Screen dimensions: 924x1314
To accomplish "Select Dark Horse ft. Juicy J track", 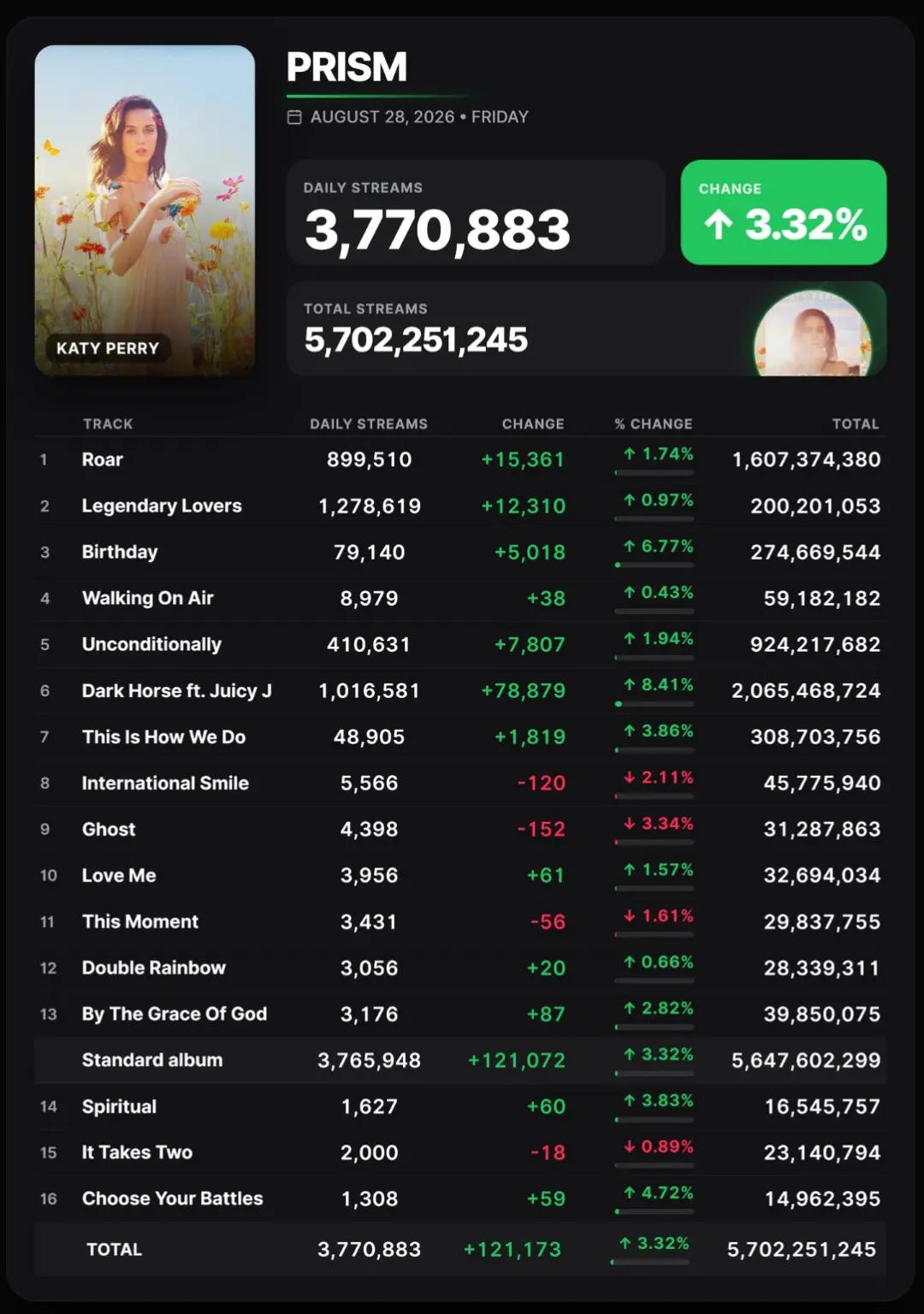I will pos(177,690).
